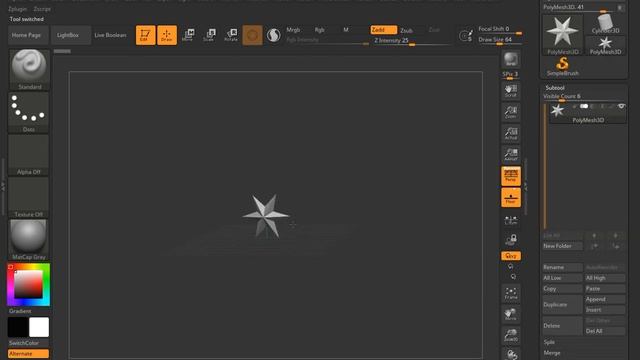Click the Zoom3D icon
The width and height of the screenshot is (640, 360).
click(x=511, y=336)
